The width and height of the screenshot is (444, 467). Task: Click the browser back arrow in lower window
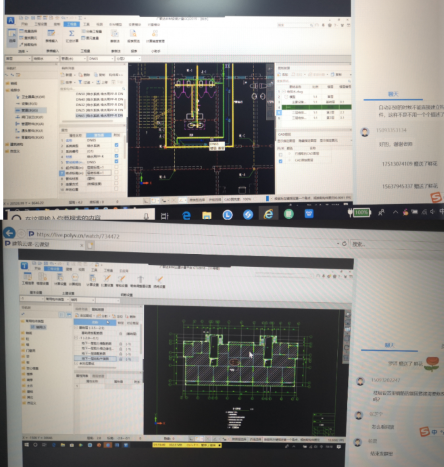tap(9, 233)
